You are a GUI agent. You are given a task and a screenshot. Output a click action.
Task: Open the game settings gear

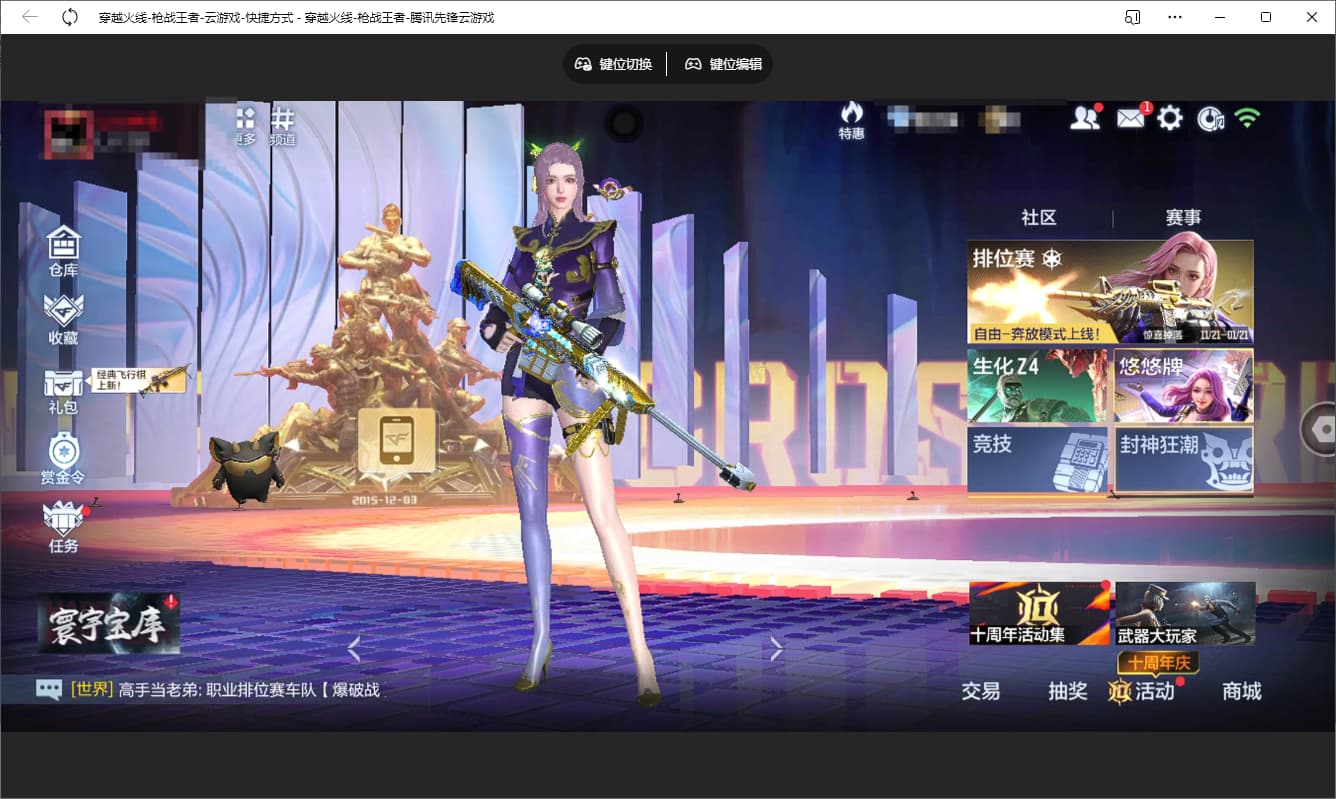1170,118
